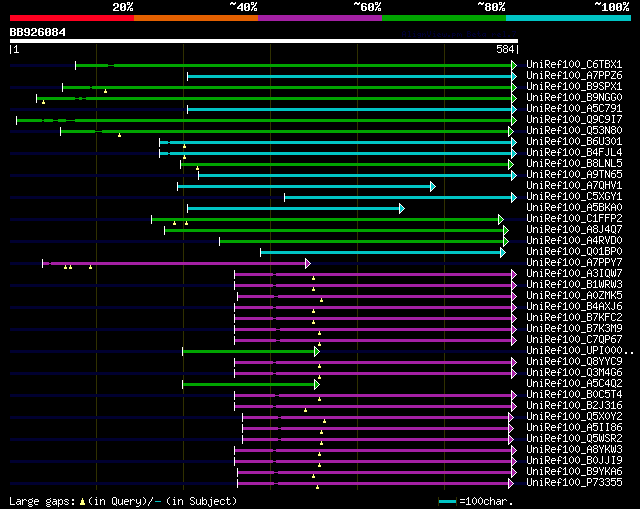Click the UniRef100_A7PPY7 label
The image size is (640, 509).
tap(574, 263)
